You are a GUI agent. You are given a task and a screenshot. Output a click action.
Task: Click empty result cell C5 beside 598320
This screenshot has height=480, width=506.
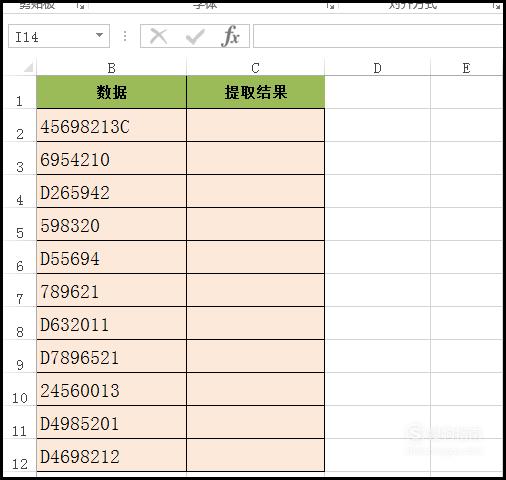(x=255, y=224)
